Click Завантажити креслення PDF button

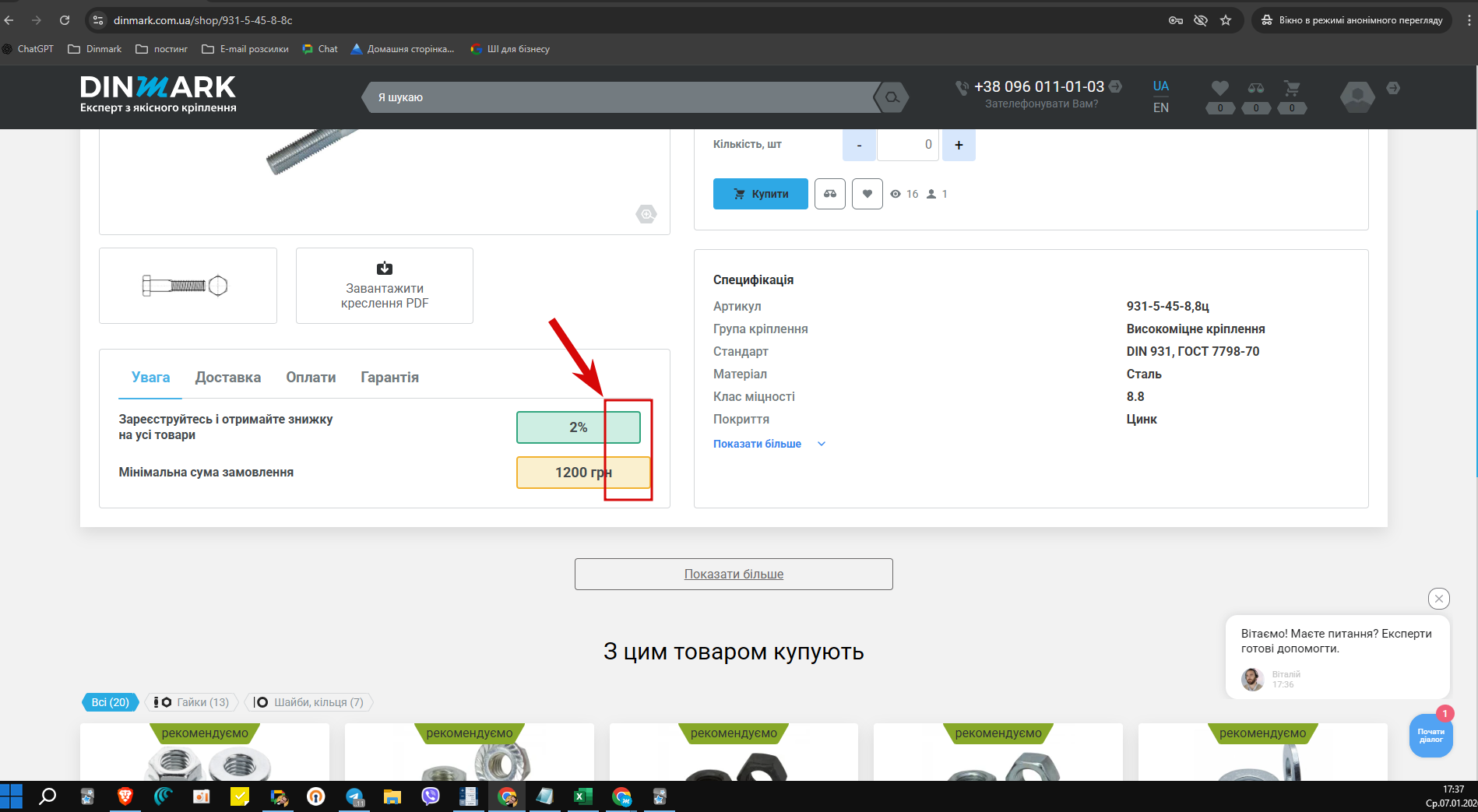click(385, 286)
